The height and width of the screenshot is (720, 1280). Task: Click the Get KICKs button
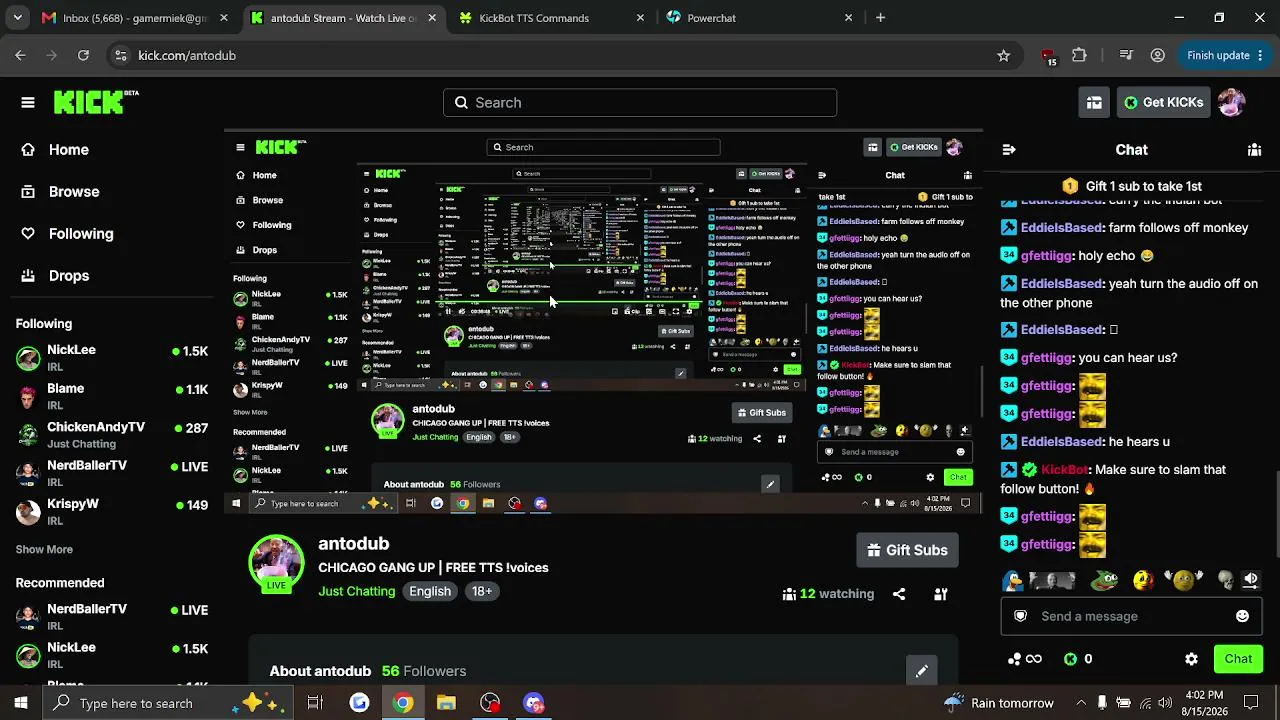1163,102
